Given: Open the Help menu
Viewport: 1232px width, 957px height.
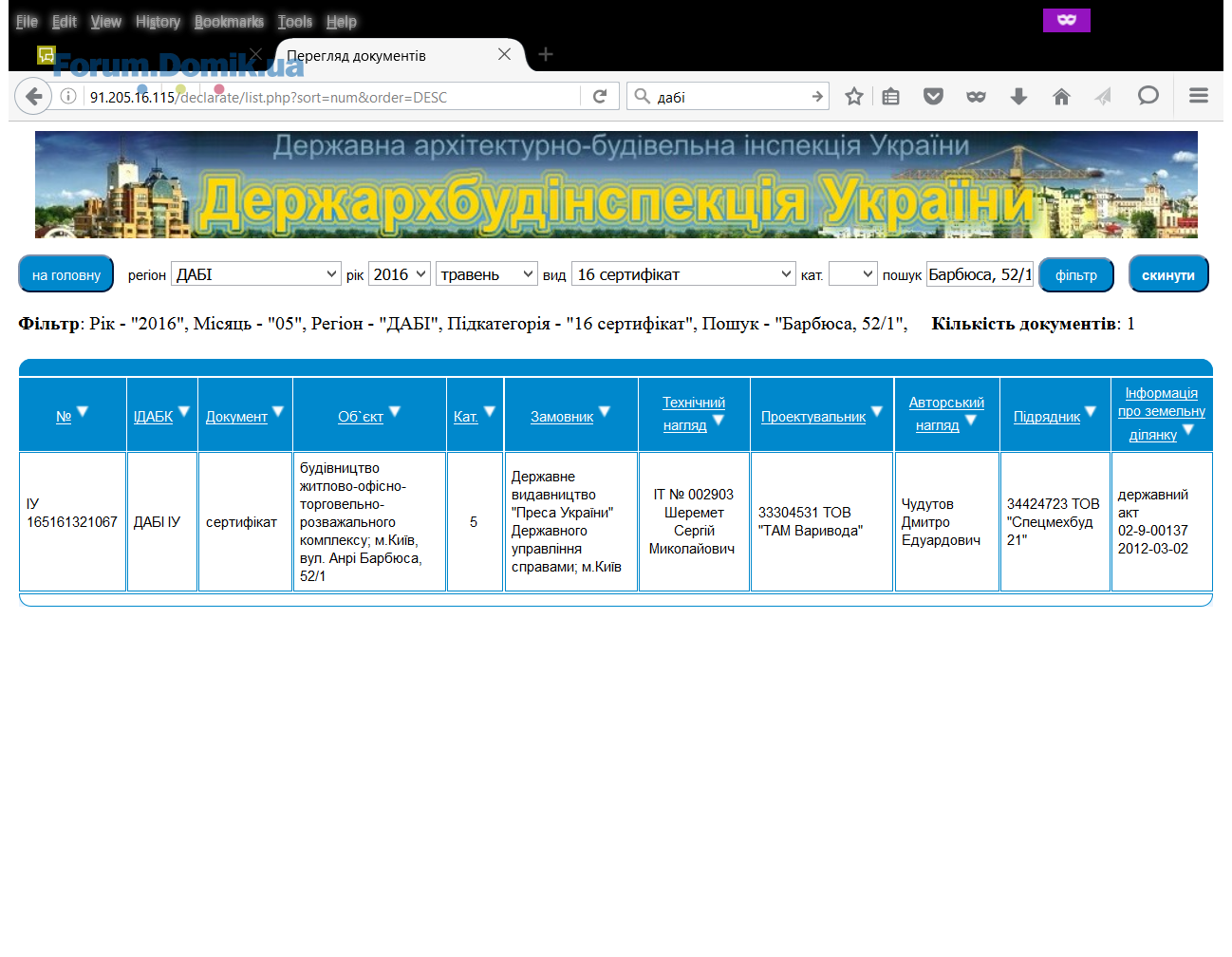Looking at the screenshot, I should tap(342, 21).
